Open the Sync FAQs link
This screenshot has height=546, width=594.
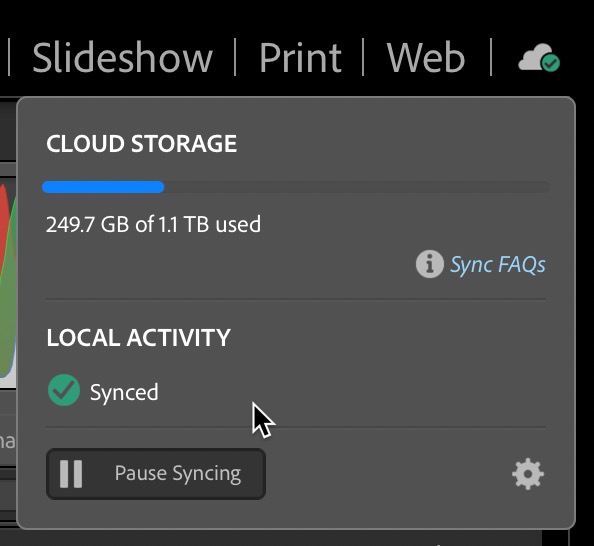(x=498, y=264)
